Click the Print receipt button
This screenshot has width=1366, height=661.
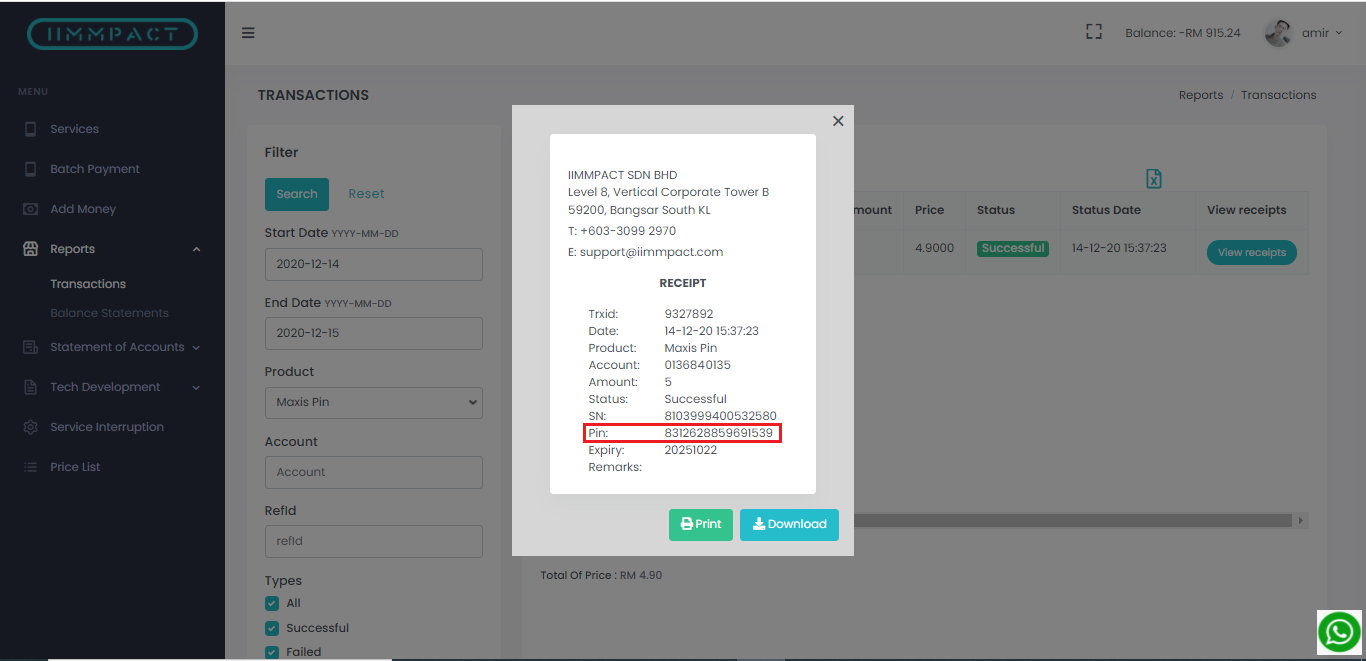pyautogui.click(x=701, y=525)
